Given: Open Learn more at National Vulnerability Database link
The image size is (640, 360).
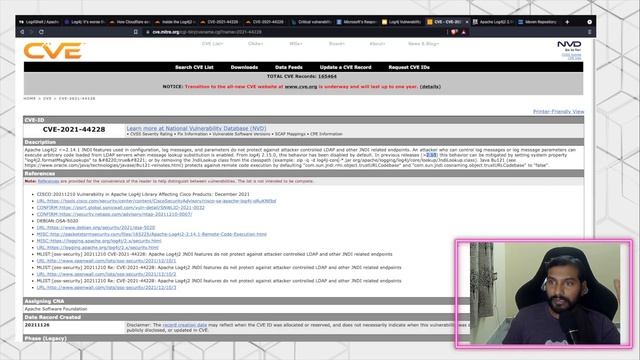Looking at the screenshot, I should click(x=196, y=128).
